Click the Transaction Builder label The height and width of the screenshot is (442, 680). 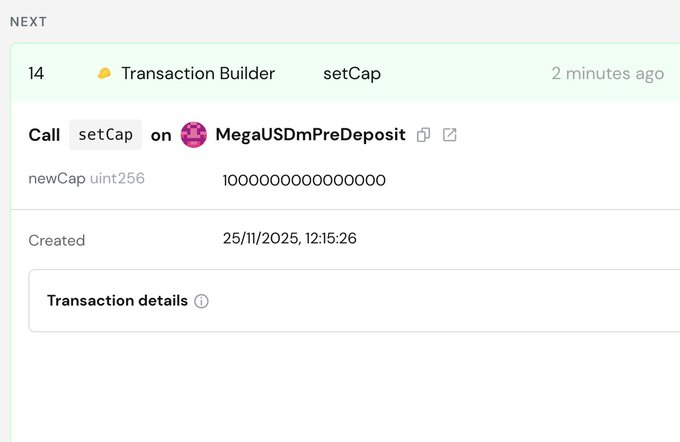pos(198,73)
